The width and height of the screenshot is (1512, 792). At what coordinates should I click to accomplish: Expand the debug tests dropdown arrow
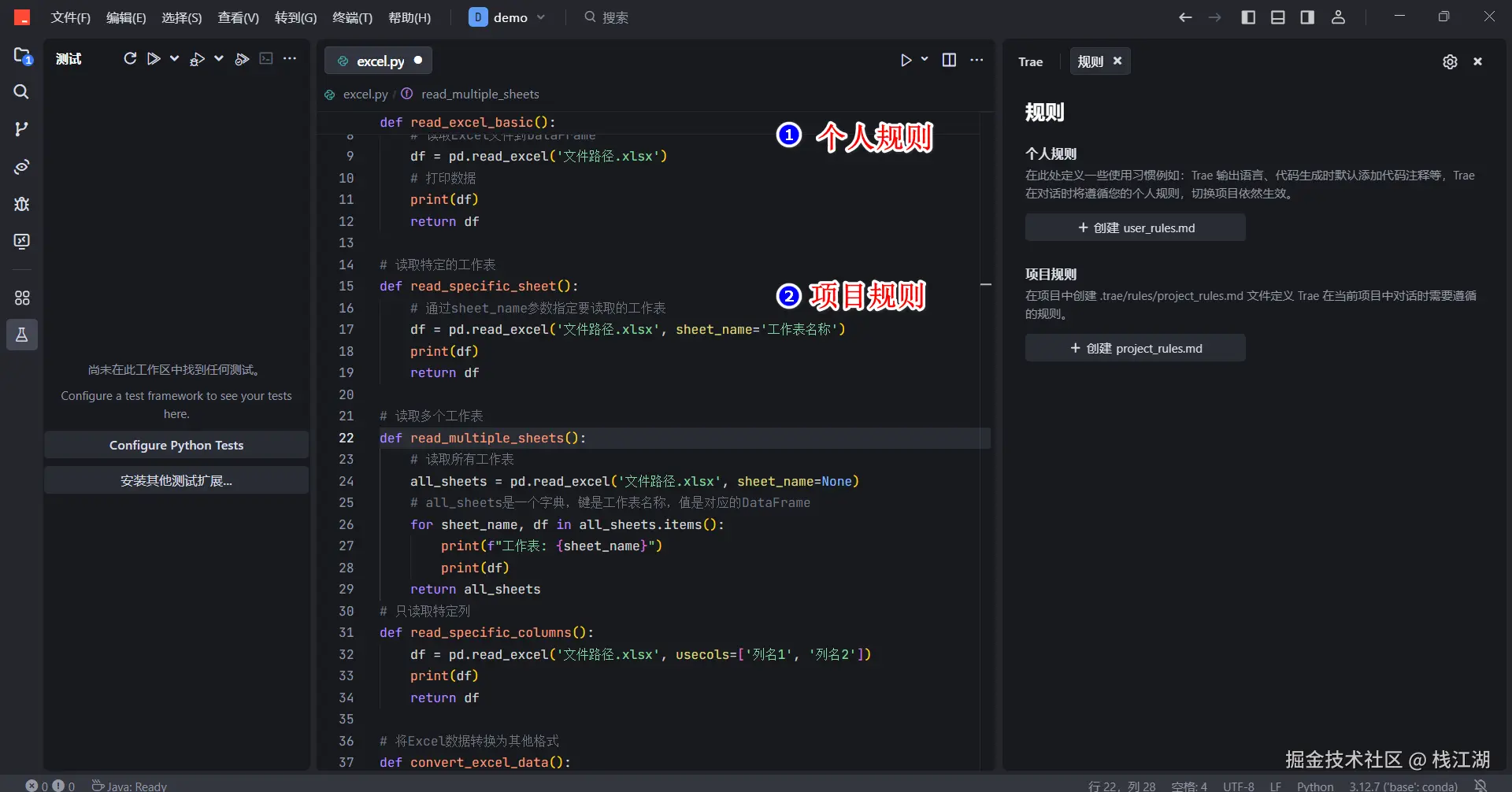coord(219,58)
